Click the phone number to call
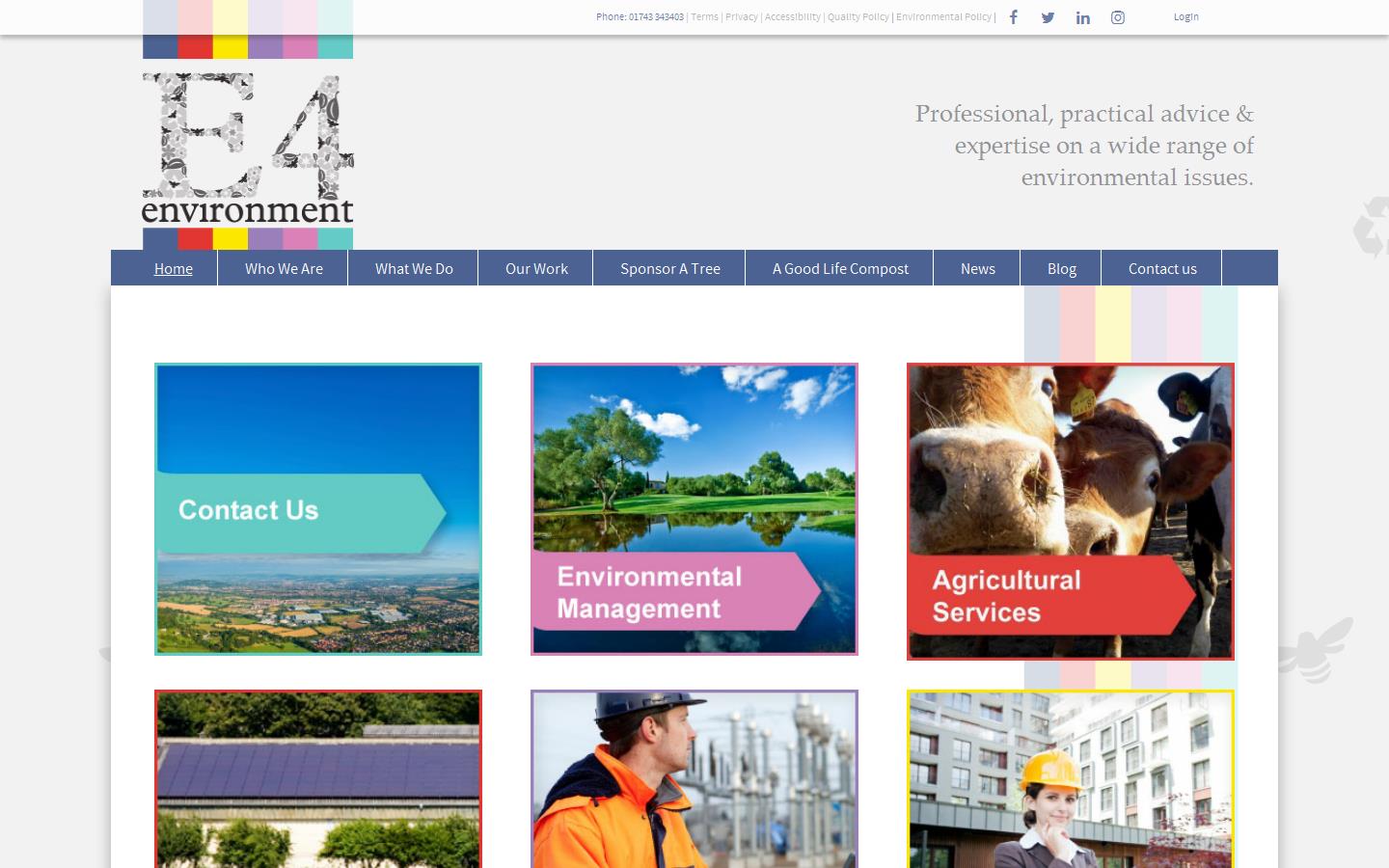 pyautogui.click(x=657, y=16)
